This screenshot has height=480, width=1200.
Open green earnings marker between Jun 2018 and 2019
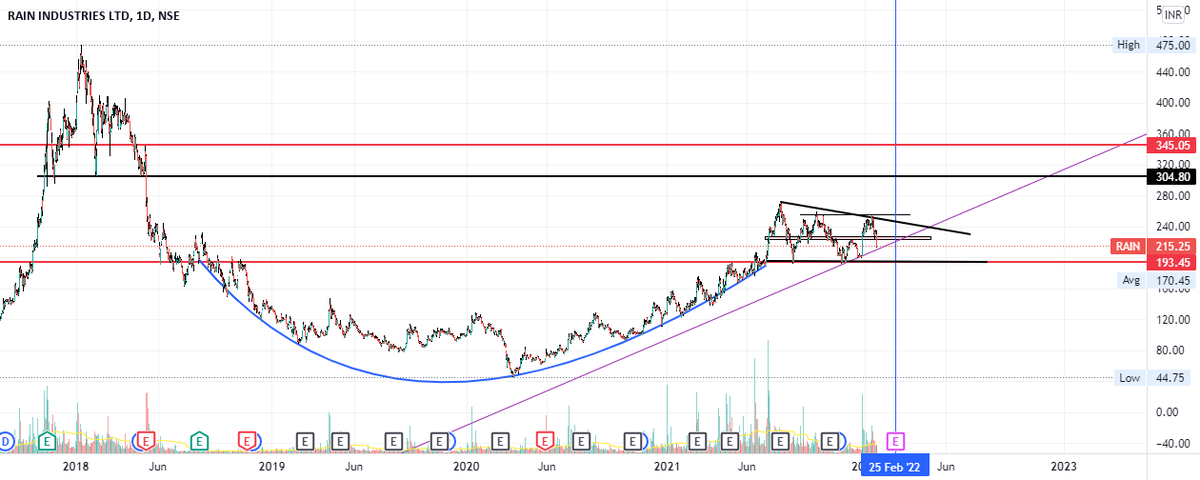pos(199,441)
